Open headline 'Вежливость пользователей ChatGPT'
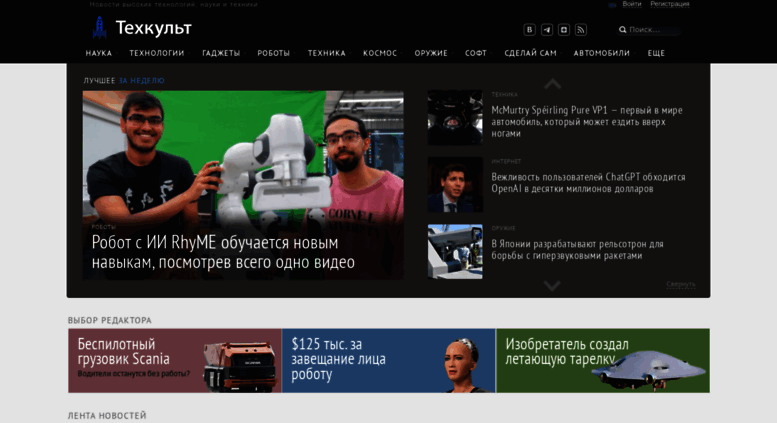 point(588,183)
